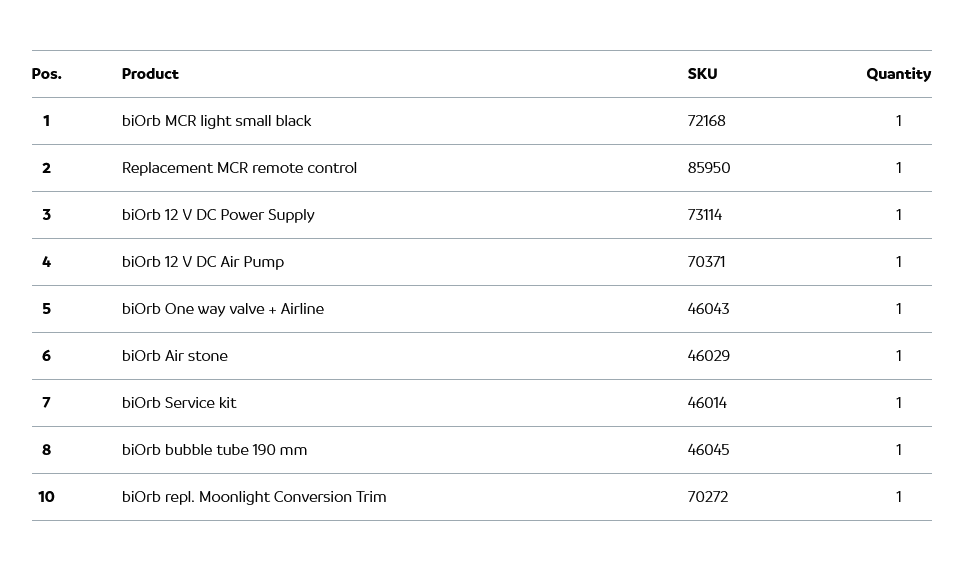Image resolution: width=973 pixels, height=579 pixels.
Task: Select biOrb bubble tube 190 mm
Action: pos(214,450)
